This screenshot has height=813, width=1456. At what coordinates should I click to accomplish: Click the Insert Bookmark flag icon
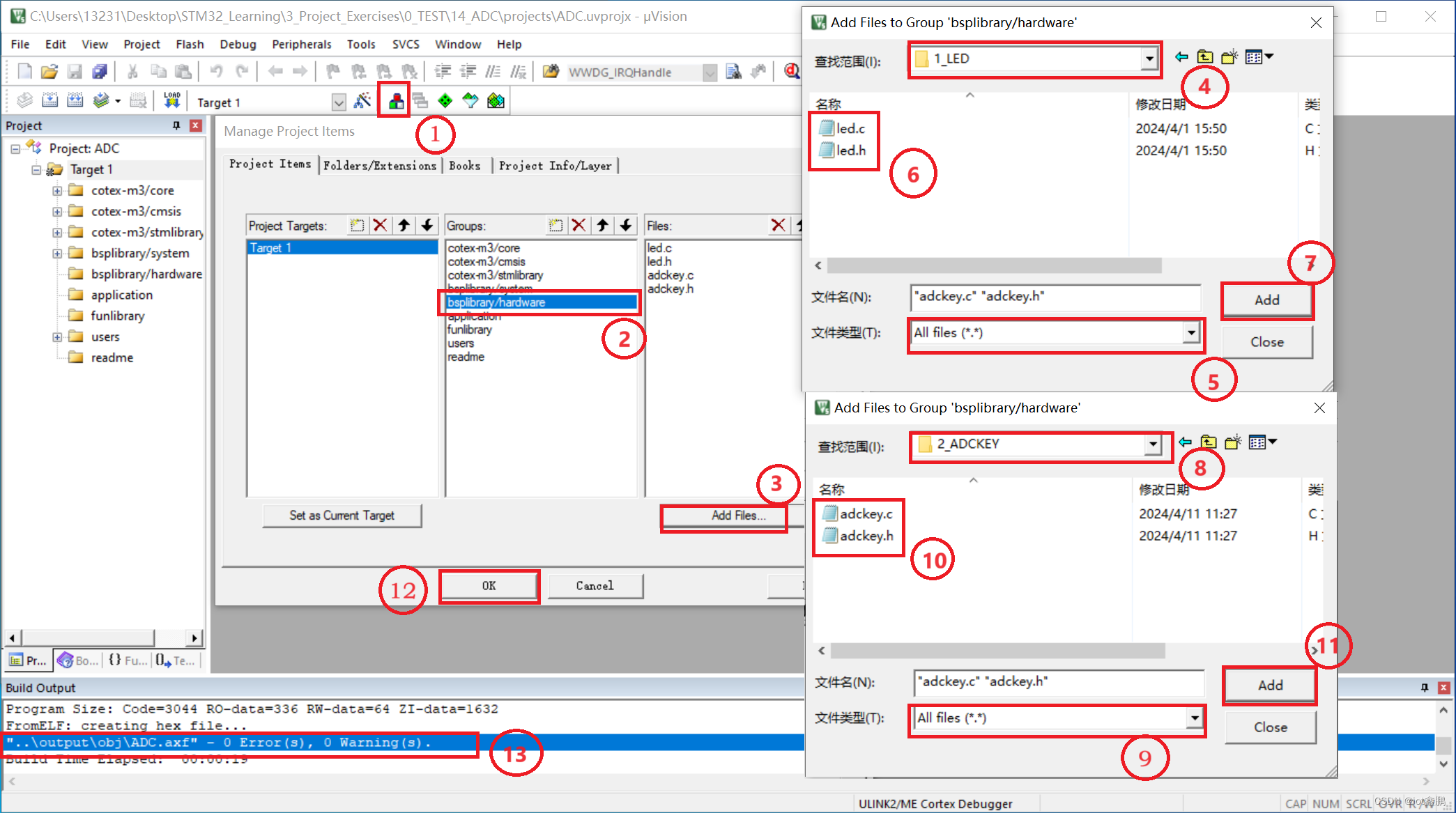[x=333, y=72]
